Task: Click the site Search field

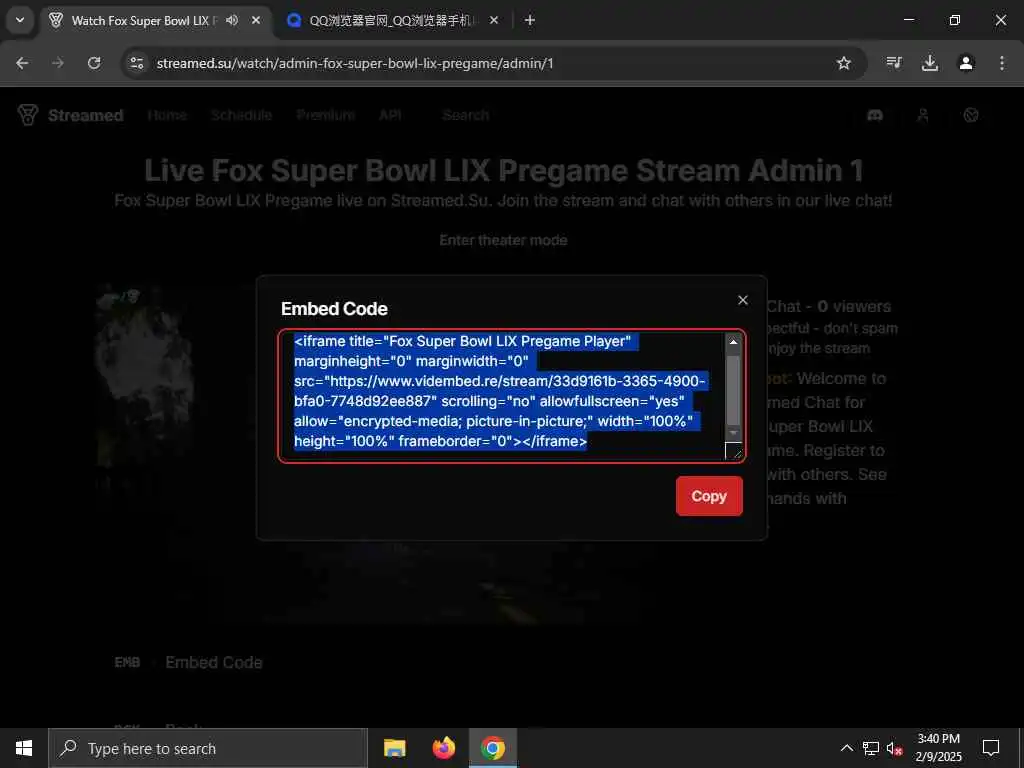Action: [x=465, y=115]
